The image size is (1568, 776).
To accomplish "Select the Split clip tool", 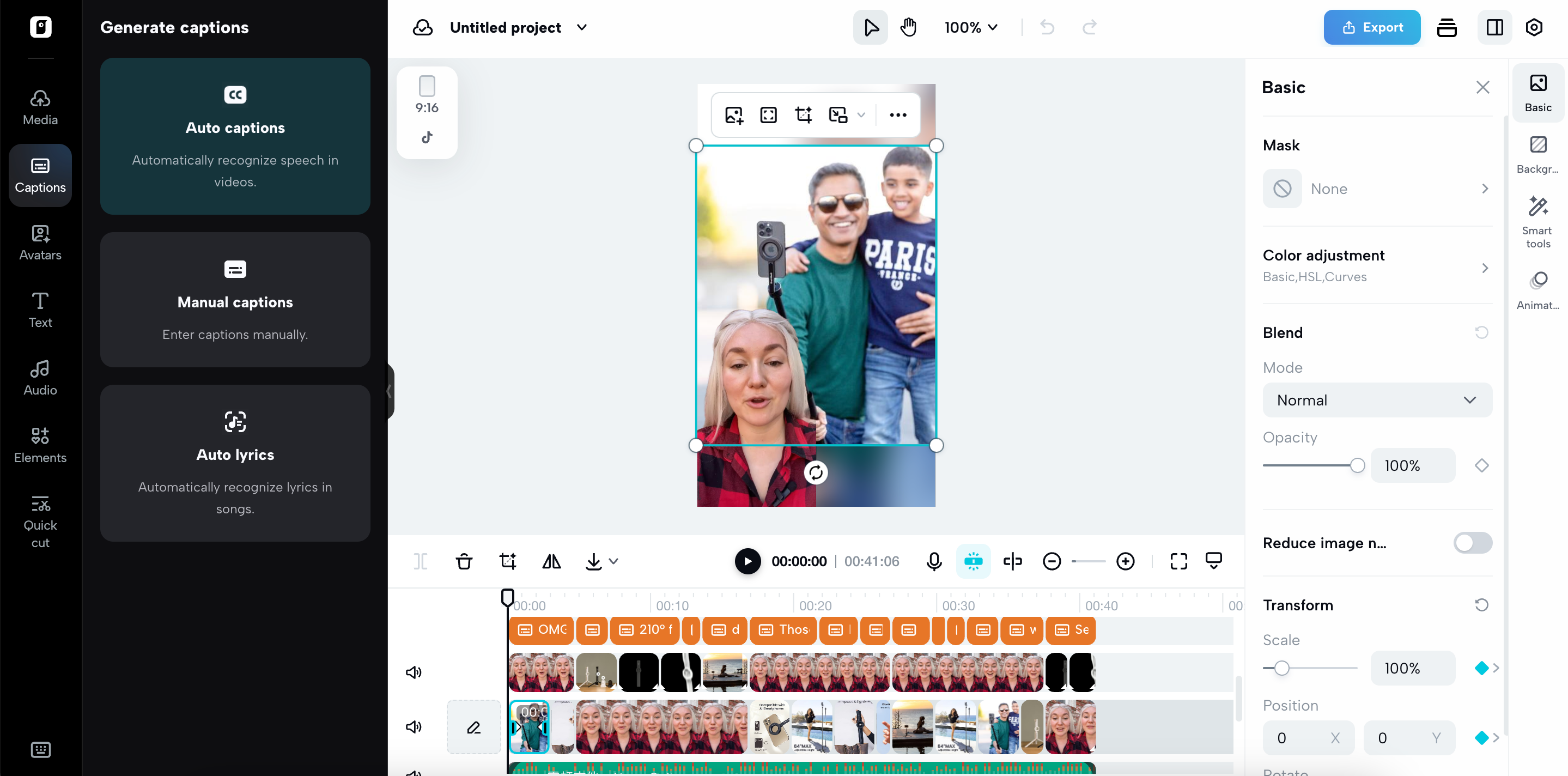I will point(421,561).
